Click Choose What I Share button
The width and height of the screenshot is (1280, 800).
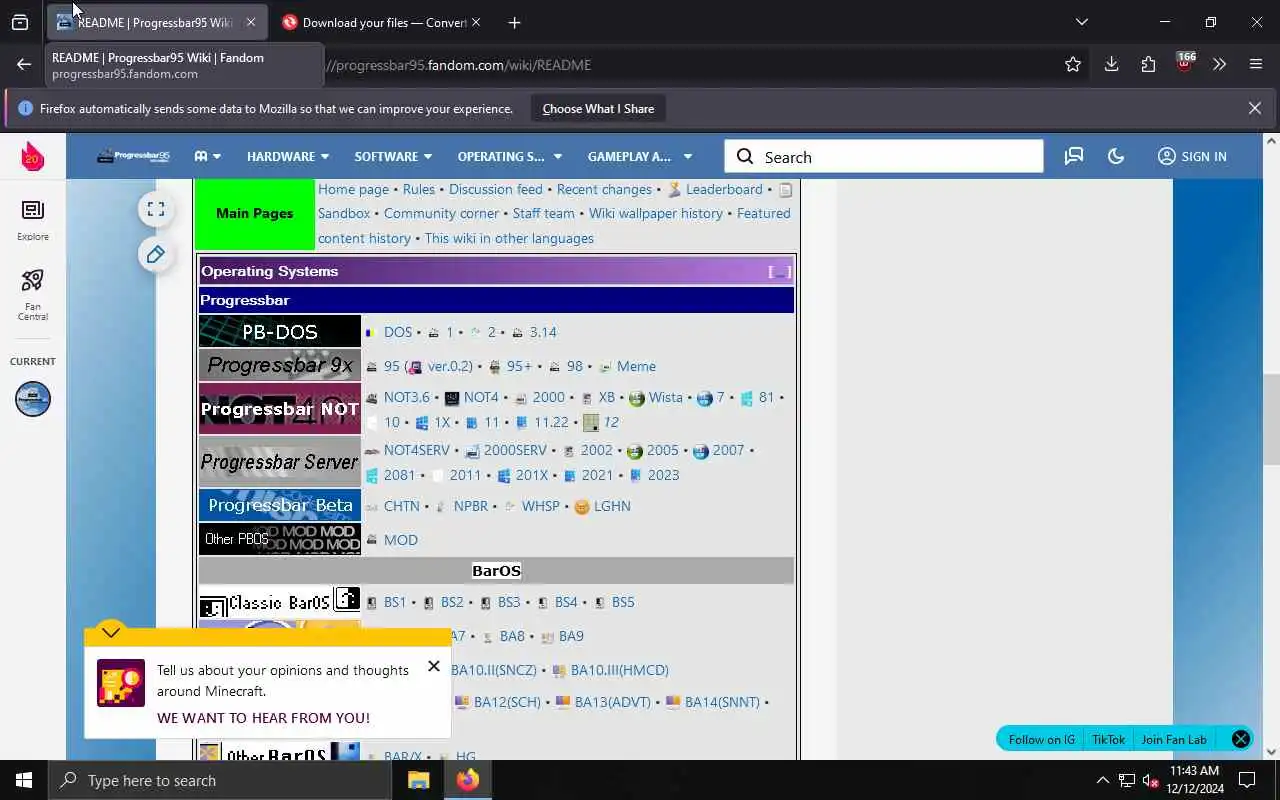tap(598, 108)
